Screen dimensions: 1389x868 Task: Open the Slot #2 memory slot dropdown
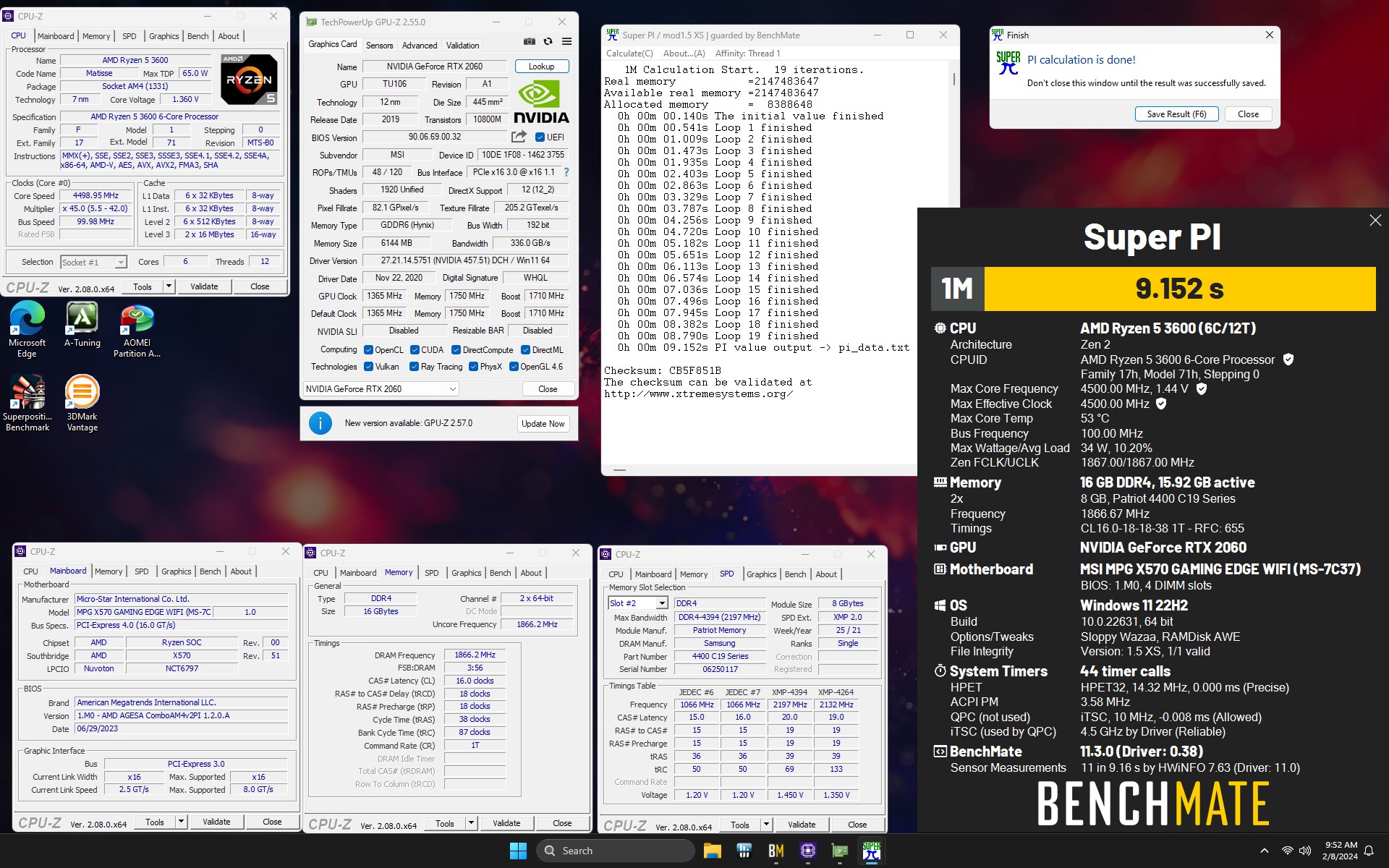[x=638, y=603]
